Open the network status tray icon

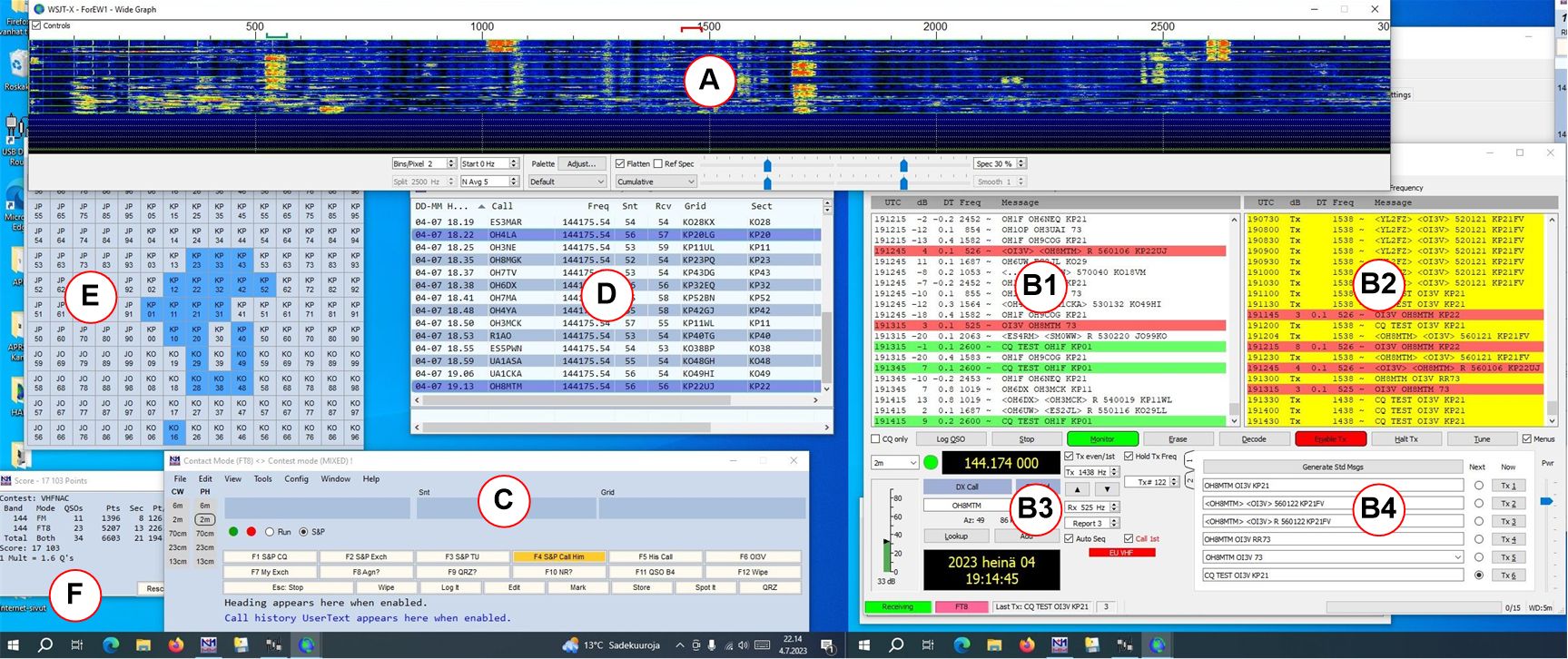(727, 645)
